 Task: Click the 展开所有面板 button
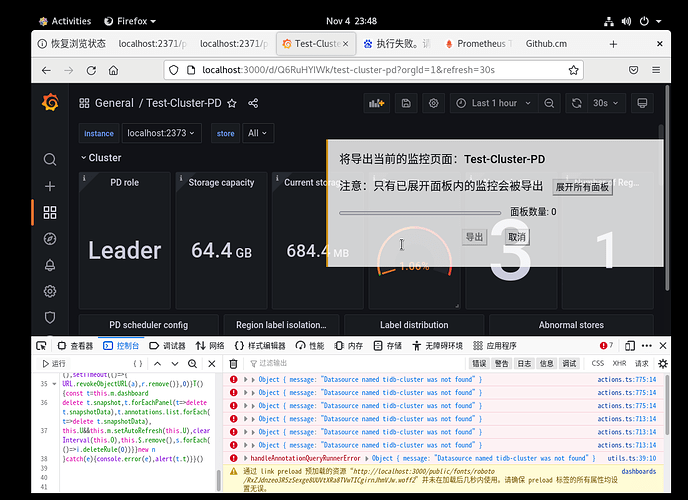click(582, 186)
